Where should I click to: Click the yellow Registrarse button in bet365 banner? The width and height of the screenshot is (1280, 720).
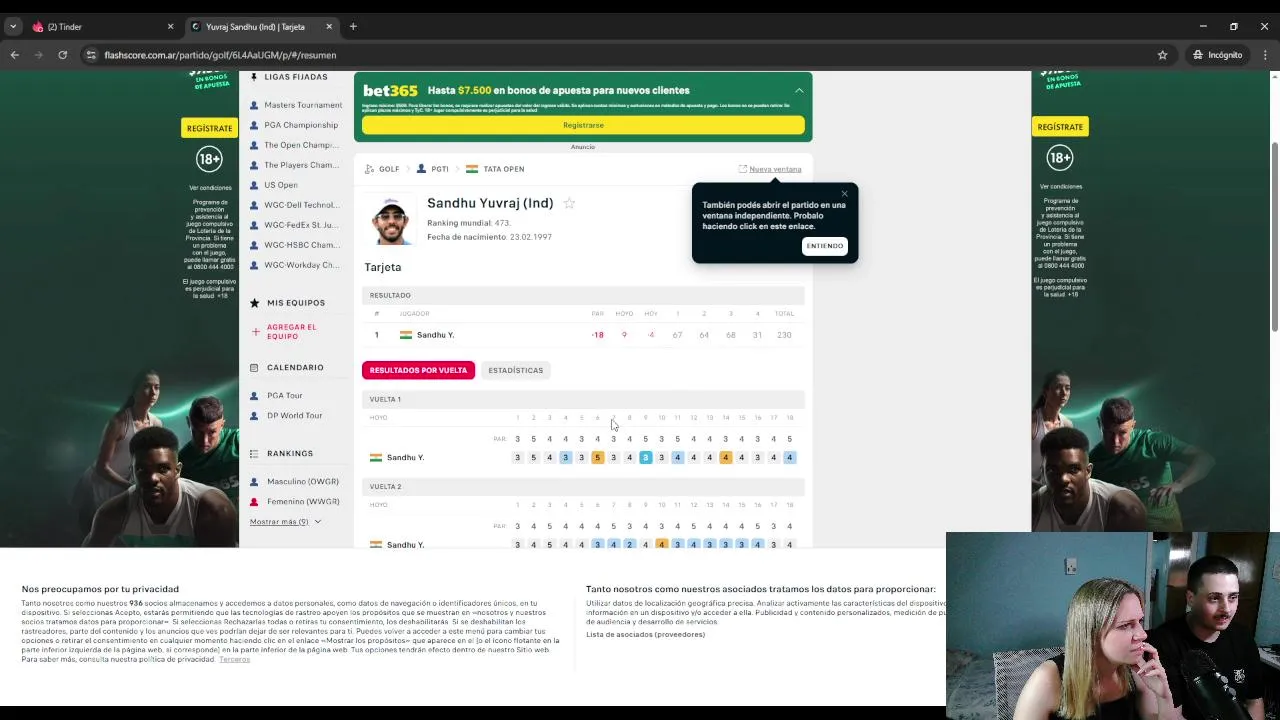click(x=583, y=125)
